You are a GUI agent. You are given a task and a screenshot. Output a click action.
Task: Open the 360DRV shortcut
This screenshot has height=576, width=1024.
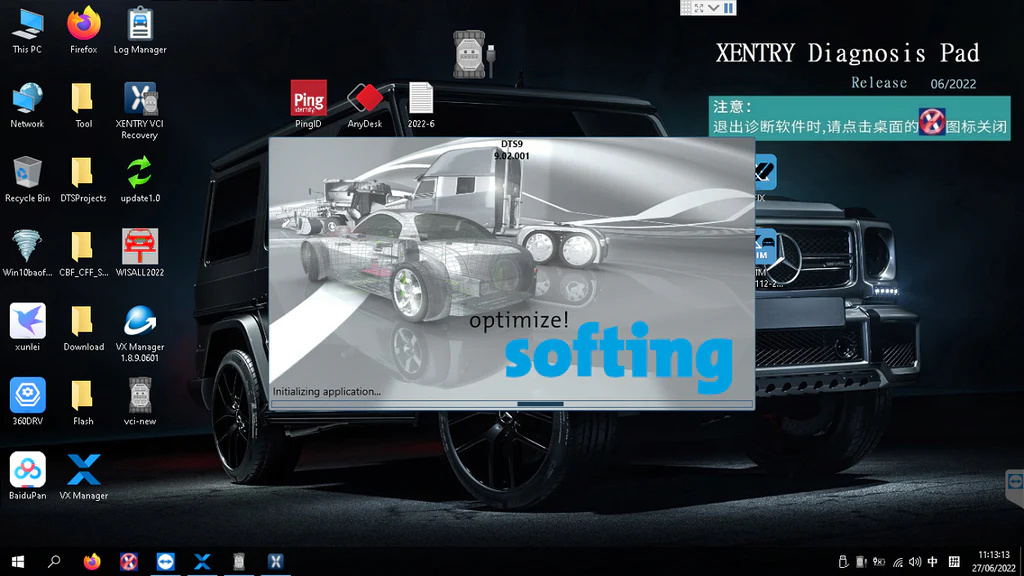coord(27,402)
